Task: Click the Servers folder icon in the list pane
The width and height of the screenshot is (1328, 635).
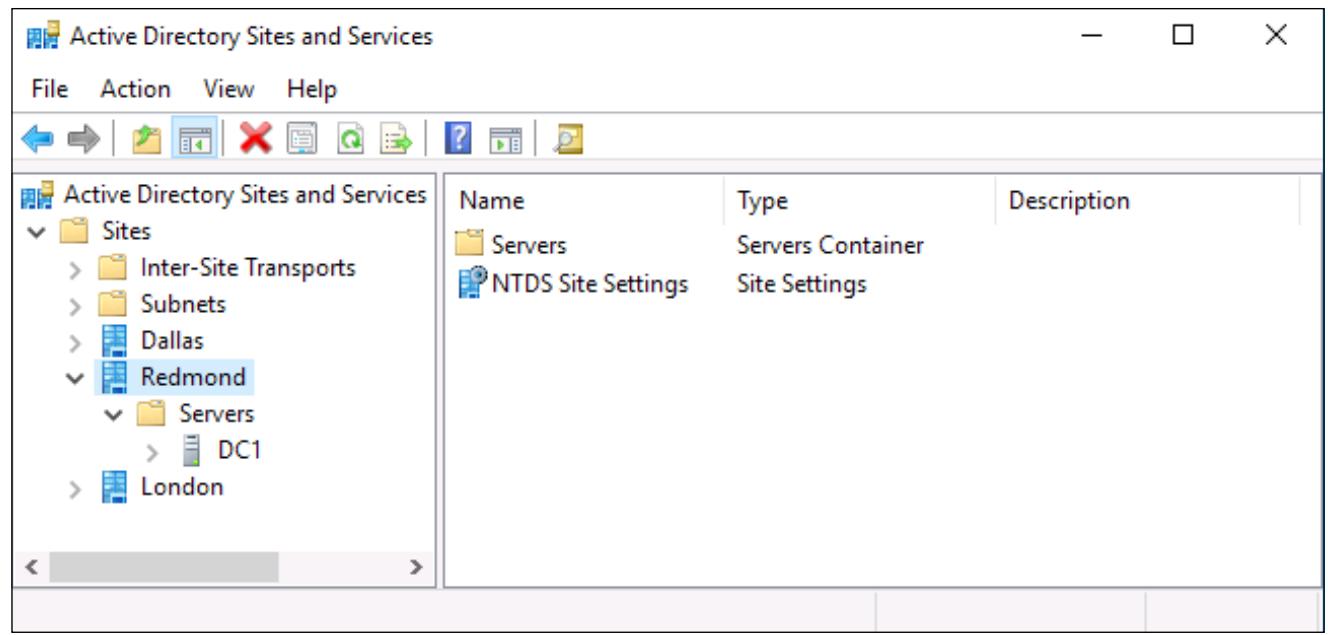Action: coord(468,244)
